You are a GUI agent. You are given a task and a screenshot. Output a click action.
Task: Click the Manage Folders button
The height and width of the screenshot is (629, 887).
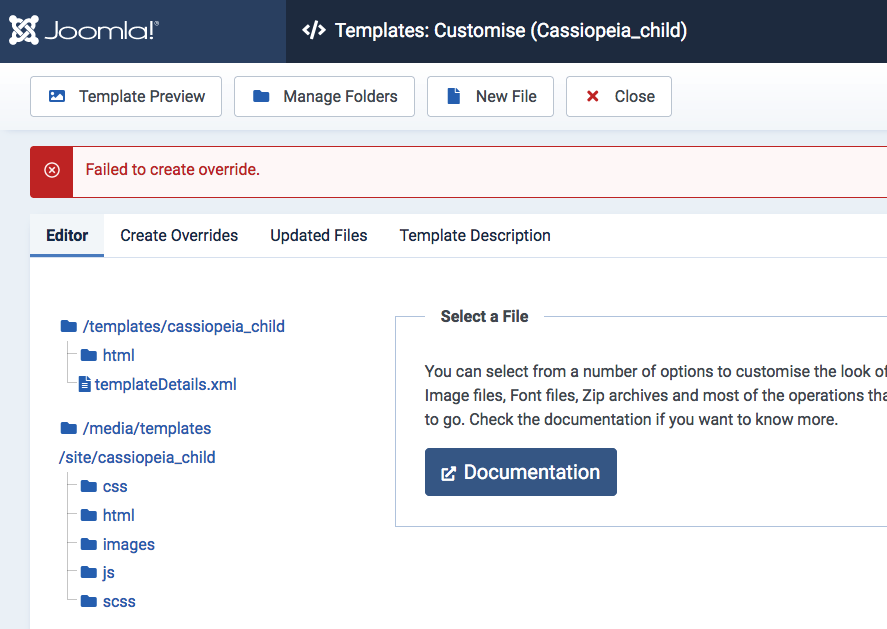(324, 97)
